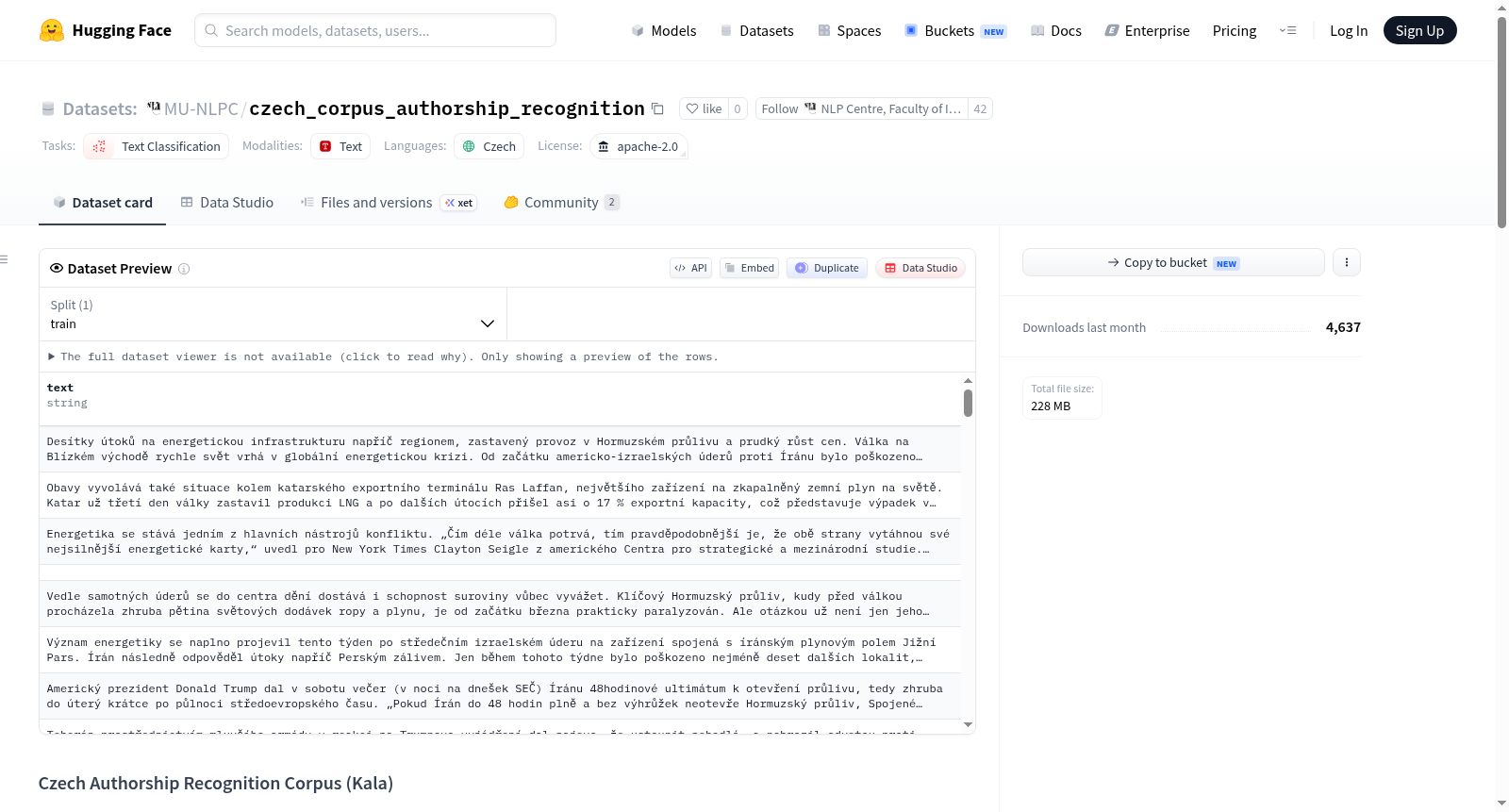
Task: Click the page vertical scrollbar thumb
Action: (1501, 122)
